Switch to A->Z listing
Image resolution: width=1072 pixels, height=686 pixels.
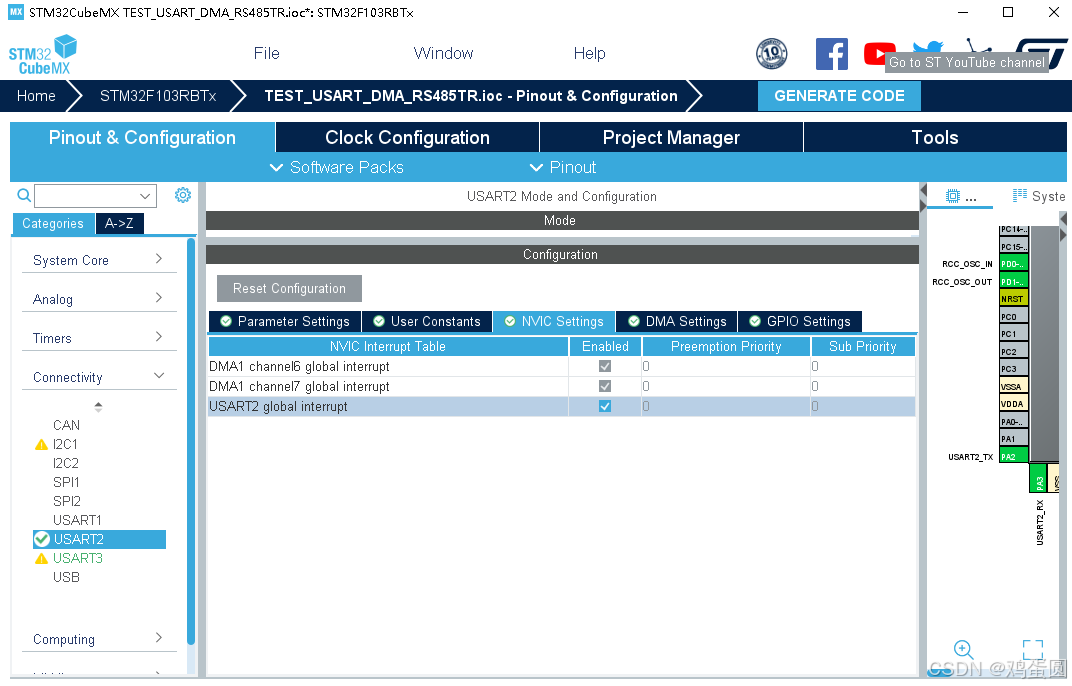pos(120,224)
